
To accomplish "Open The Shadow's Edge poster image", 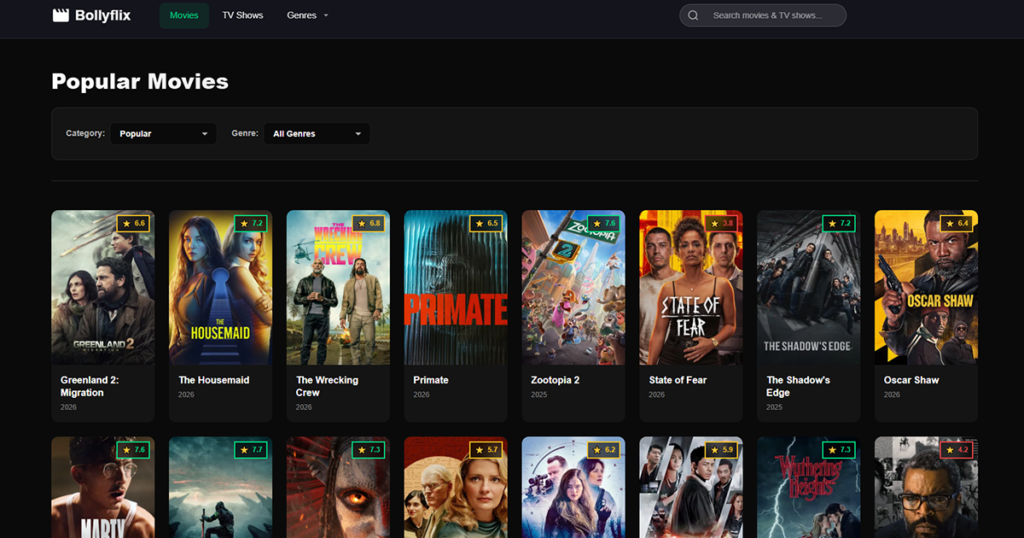I will click(x=808, y=287).
